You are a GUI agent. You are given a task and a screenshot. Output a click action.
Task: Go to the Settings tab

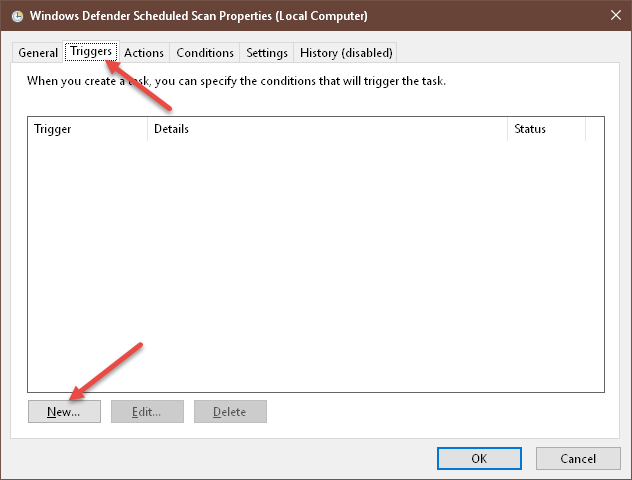(267, 53)
